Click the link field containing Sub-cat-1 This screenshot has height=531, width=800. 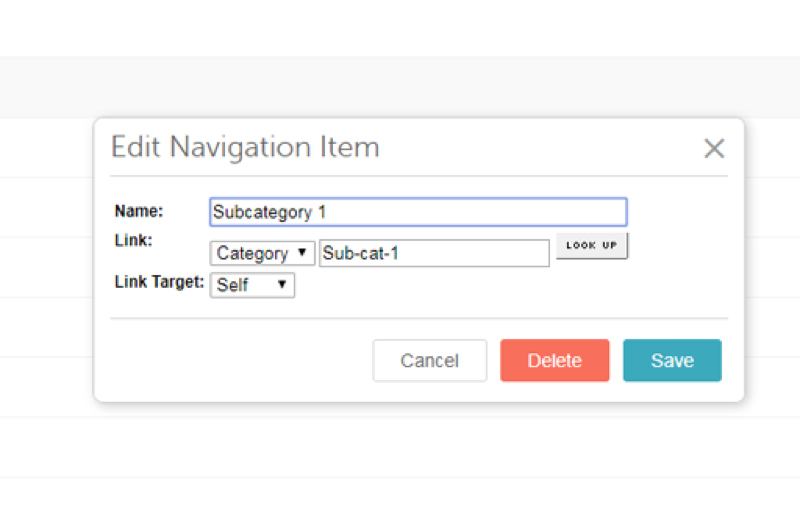click(x=434, y=253)
